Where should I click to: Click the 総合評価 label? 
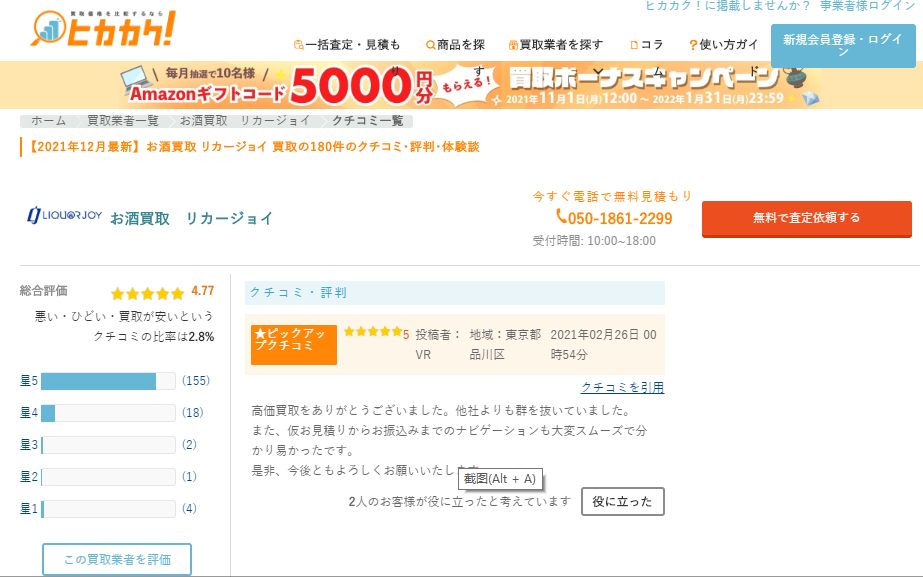[44, 290]
